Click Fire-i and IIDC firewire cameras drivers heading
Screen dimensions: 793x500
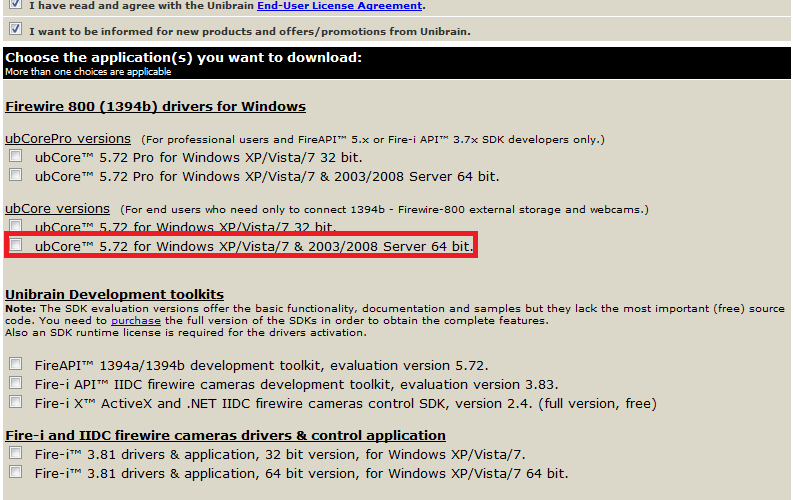tap(225, 435)
